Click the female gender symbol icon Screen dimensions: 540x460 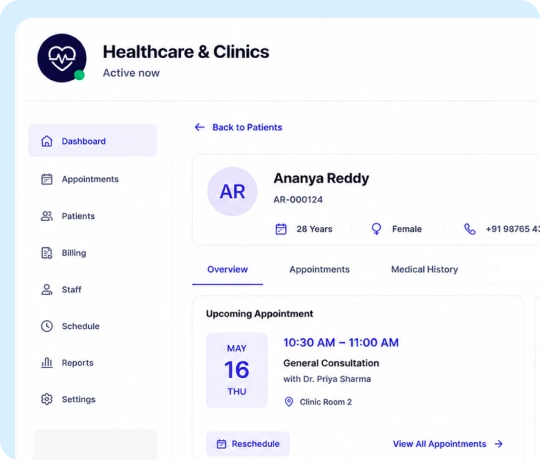tap(376, 229)
